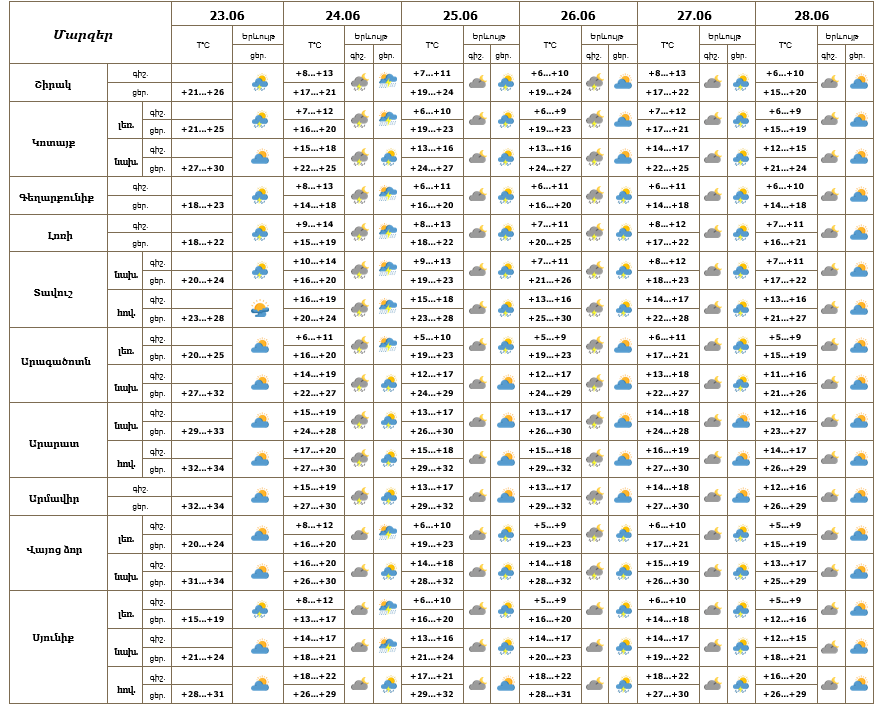Viewport: 880px width, 707px height.
Task: Click the Տավուշ հով. hazy sun icon for 23.06
Action: (259, 309)
